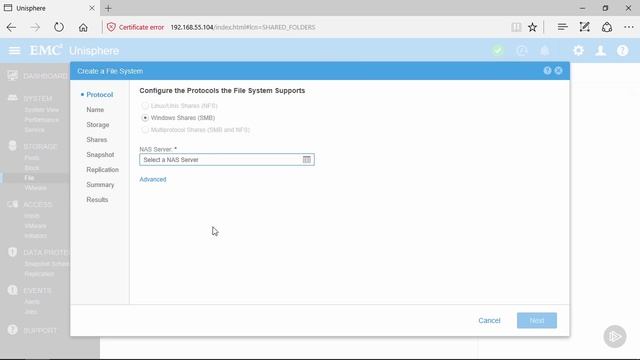The image size is (640, 360).
Task: Open the alerts bell icon in header
Action: click(544, 51)
